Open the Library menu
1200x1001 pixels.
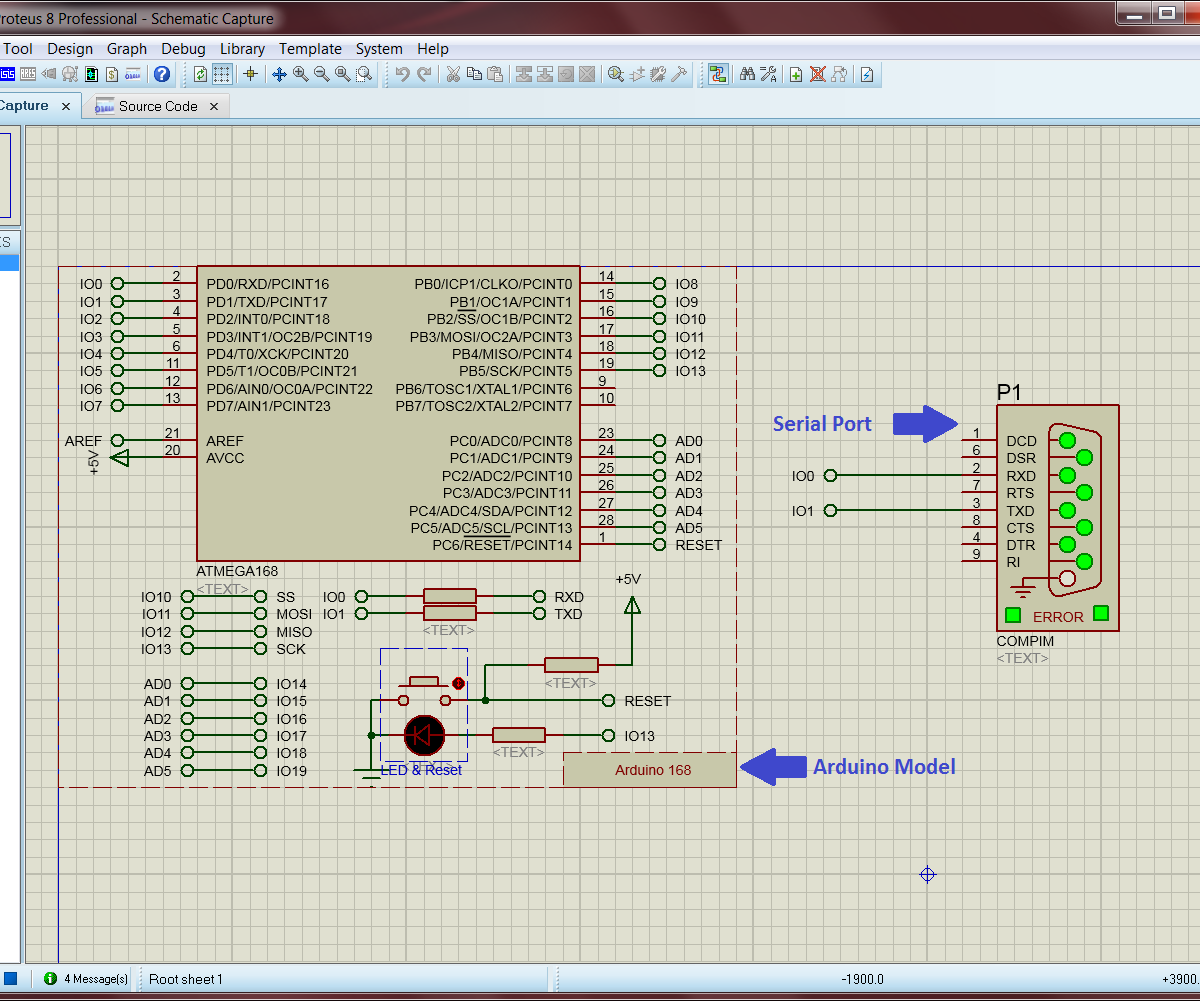pos(242,48)
